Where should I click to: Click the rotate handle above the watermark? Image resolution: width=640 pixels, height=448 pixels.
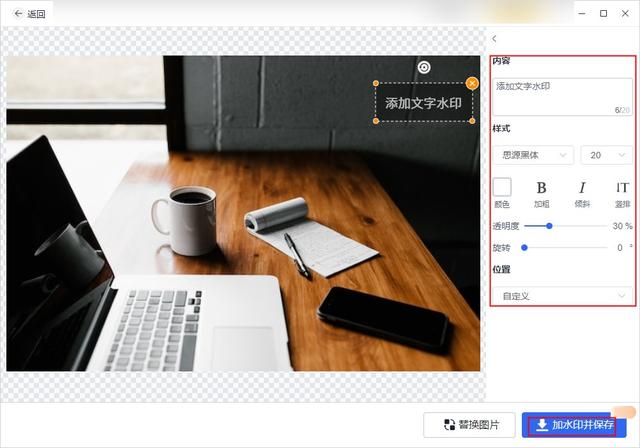tap(424, 67)
